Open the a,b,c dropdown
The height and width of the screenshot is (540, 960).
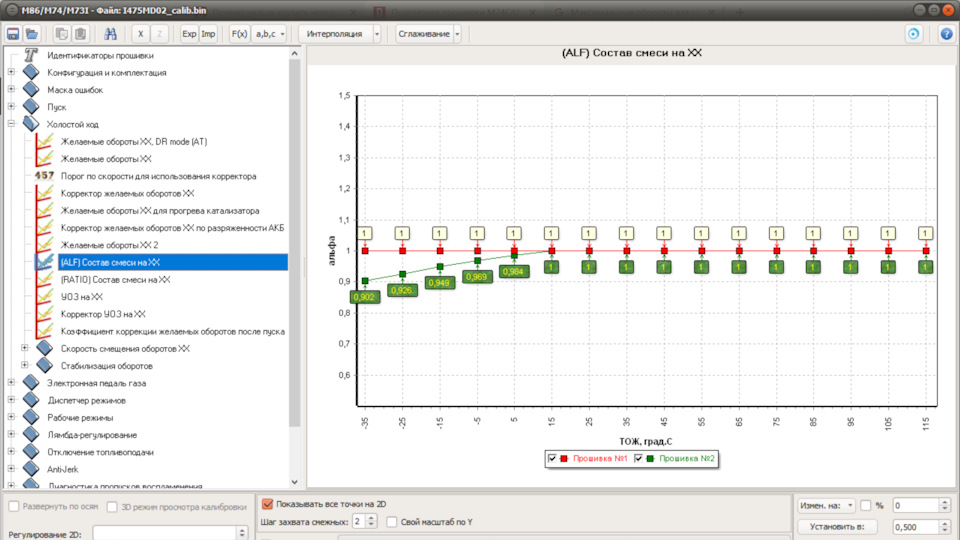click(x=269, y=34)
